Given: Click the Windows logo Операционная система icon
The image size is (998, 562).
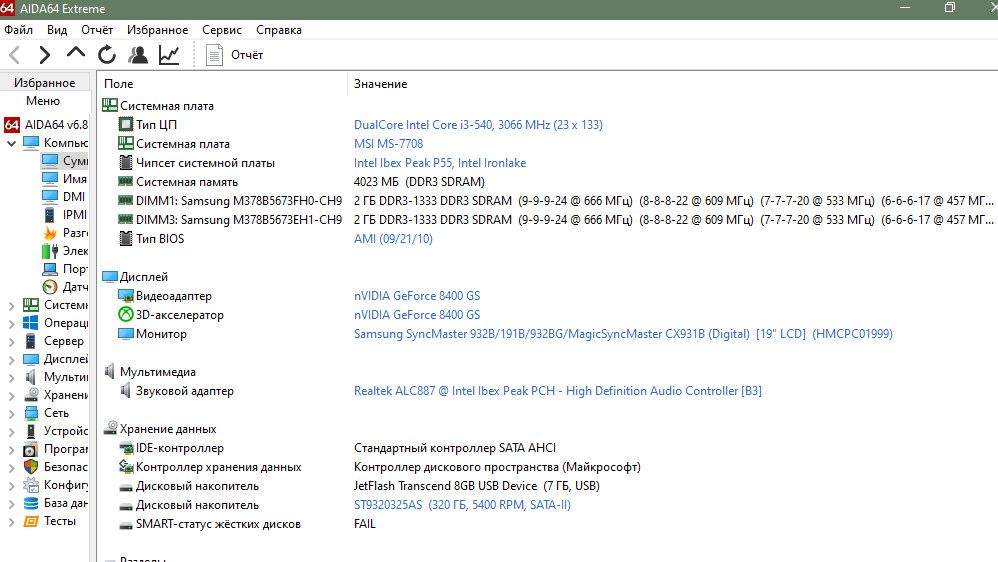Looking at the screenshot, I should coord(31,323).
